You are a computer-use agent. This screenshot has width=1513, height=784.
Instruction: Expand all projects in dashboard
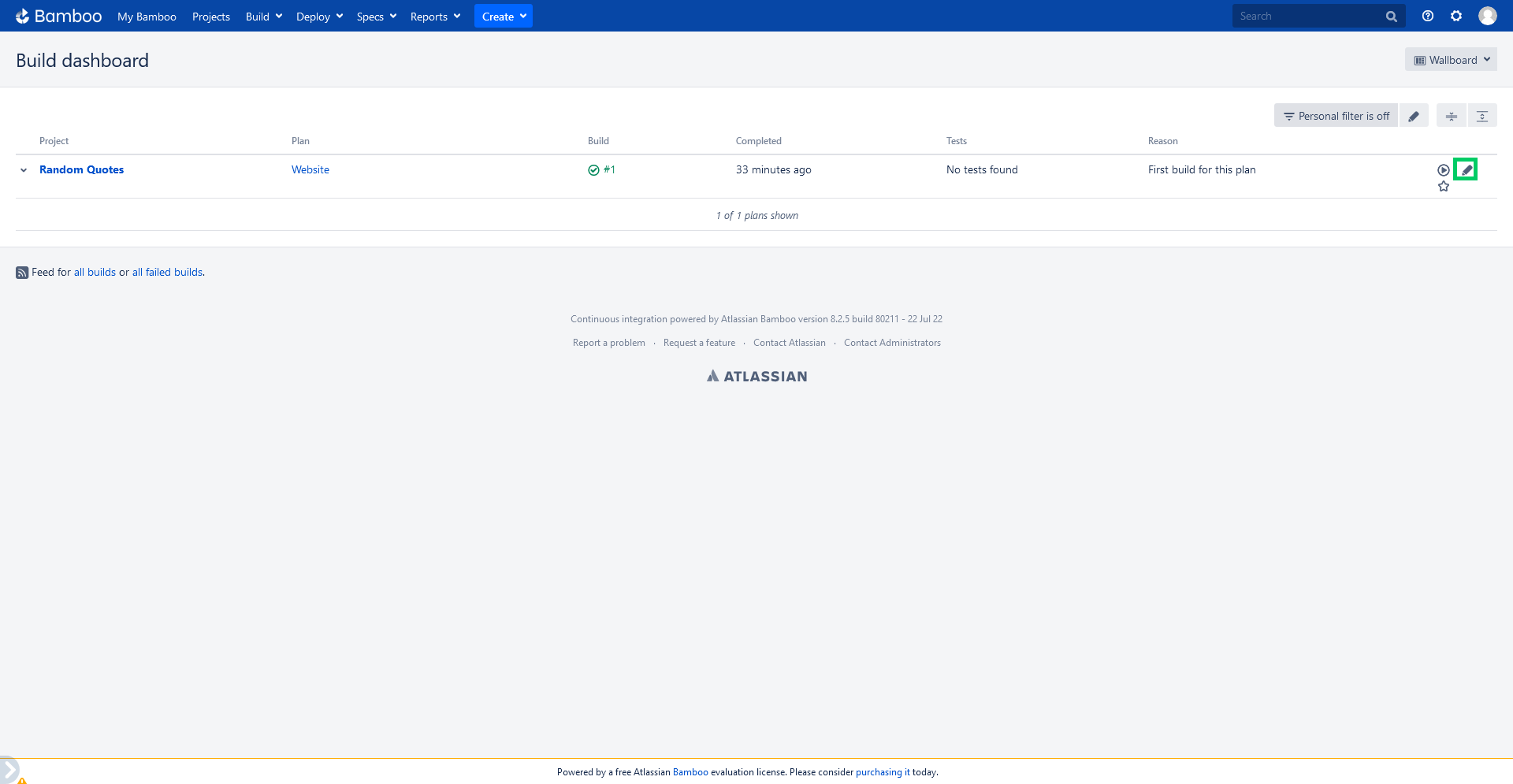pos(1482,116)
